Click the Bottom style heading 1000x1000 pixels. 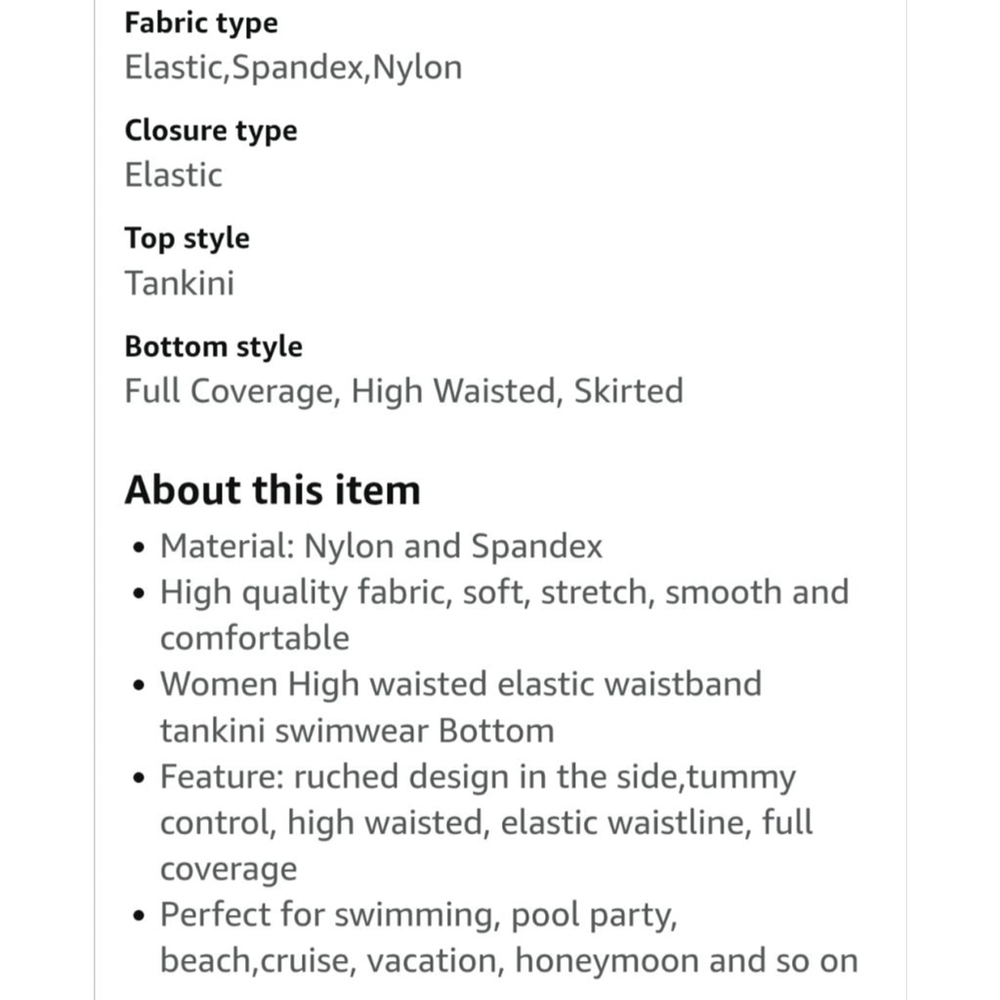(213, 347)
